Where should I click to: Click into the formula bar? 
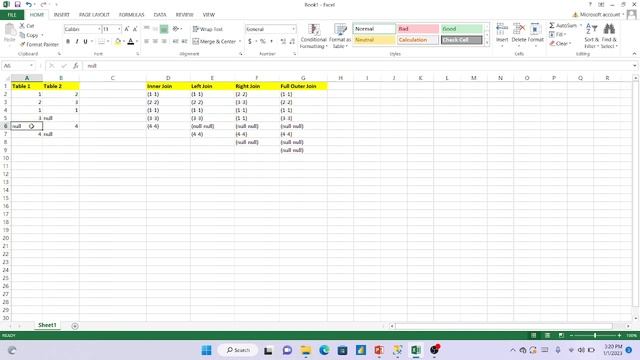coord(359,66)
